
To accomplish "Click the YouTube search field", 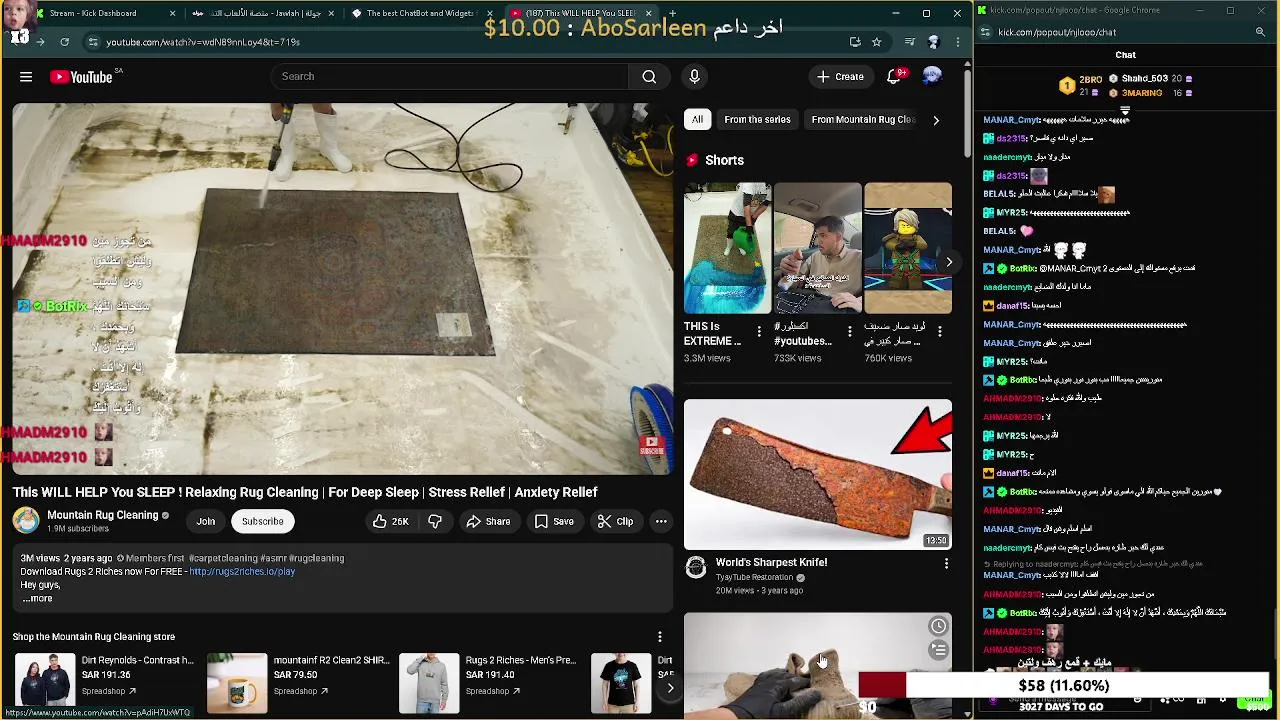I will coord(450,76).
